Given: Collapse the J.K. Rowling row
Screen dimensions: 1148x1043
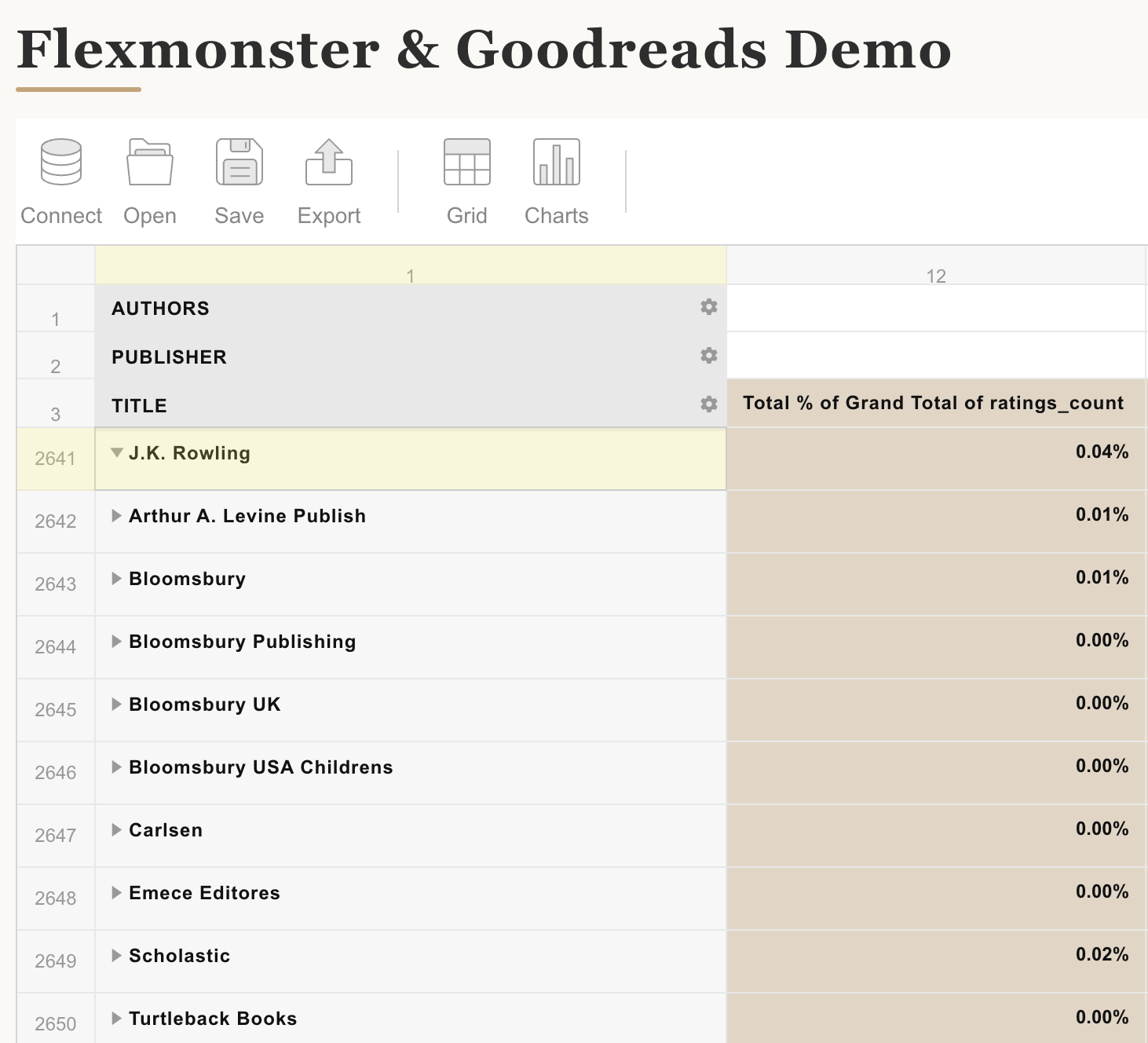Looking at the screenshot, I should 116,452.
